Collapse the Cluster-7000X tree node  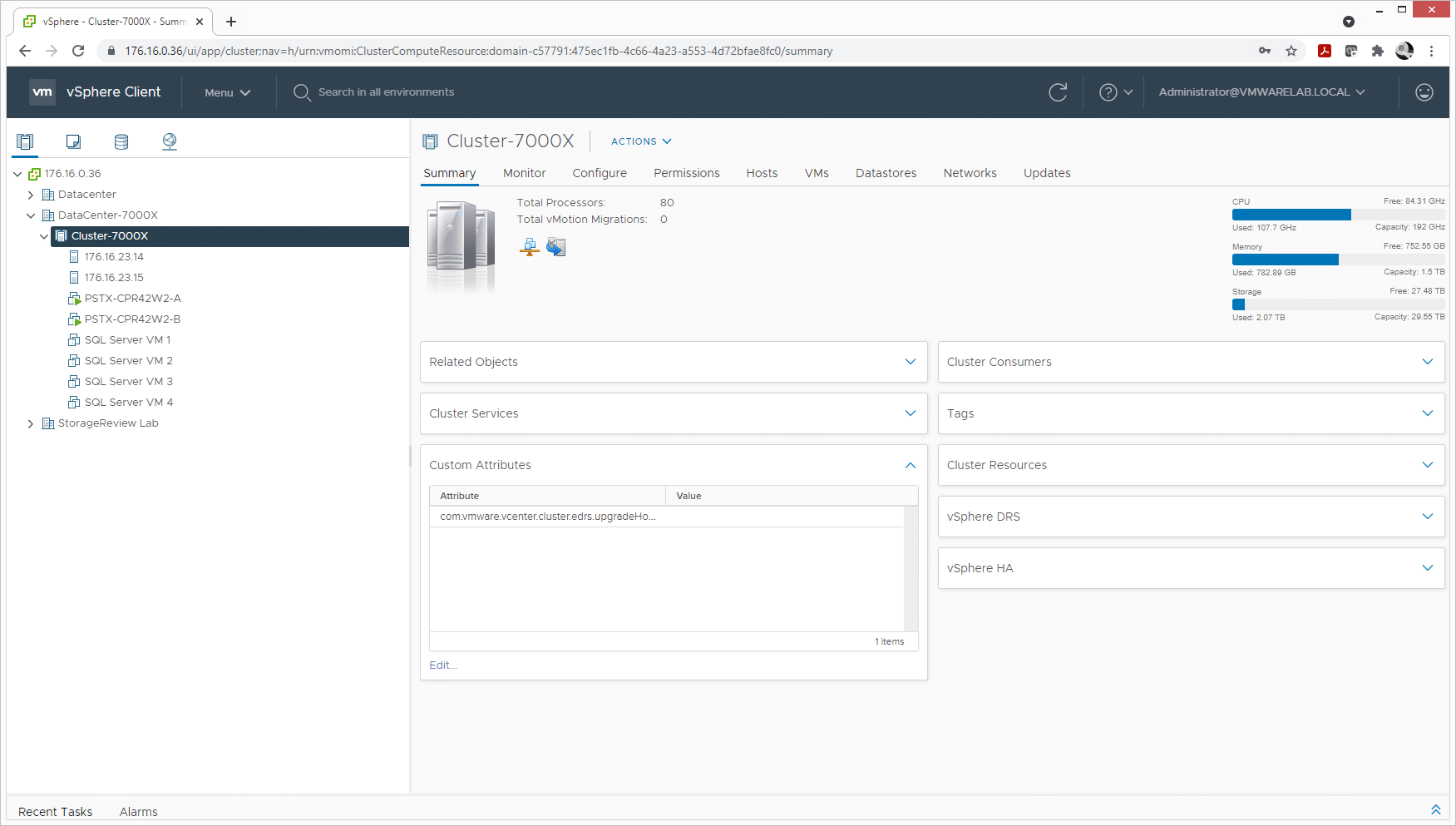point(44,236)
